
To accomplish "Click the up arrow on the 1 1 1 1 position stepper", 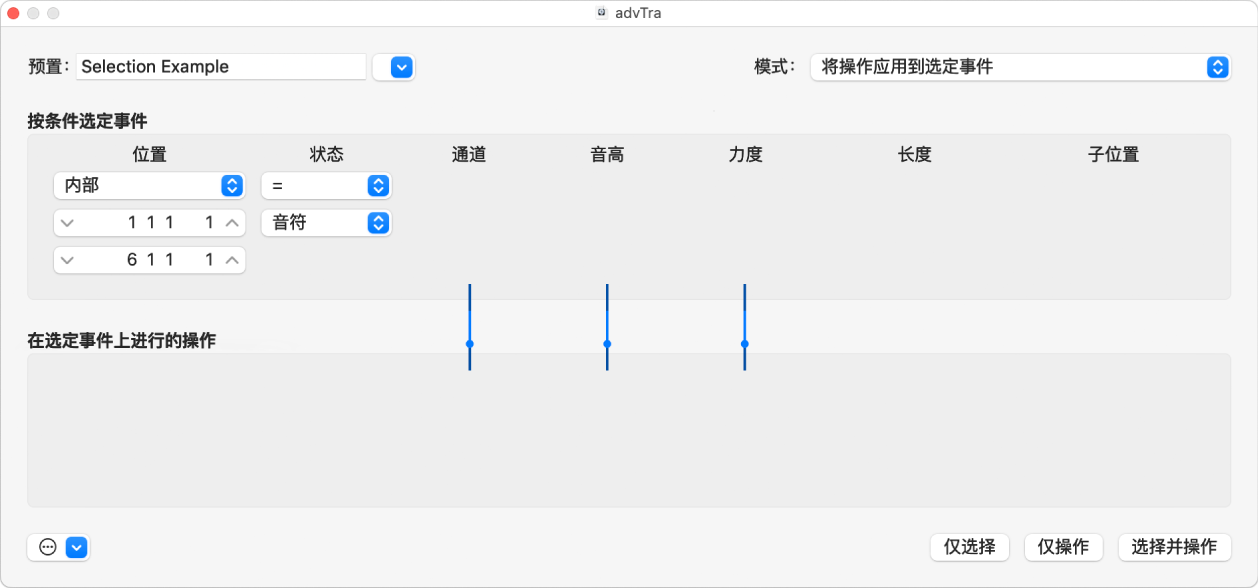I will pyautogui.click(x=232, y=222).
